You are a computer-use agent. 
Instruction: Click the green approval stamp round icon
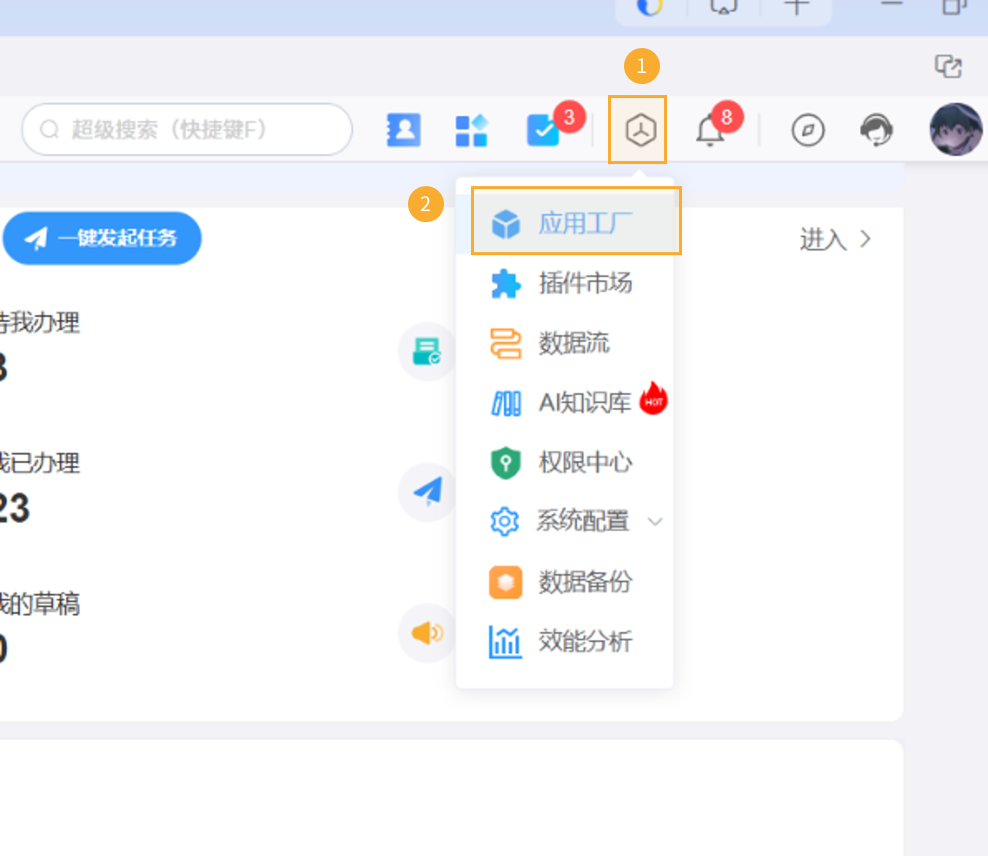427,351
